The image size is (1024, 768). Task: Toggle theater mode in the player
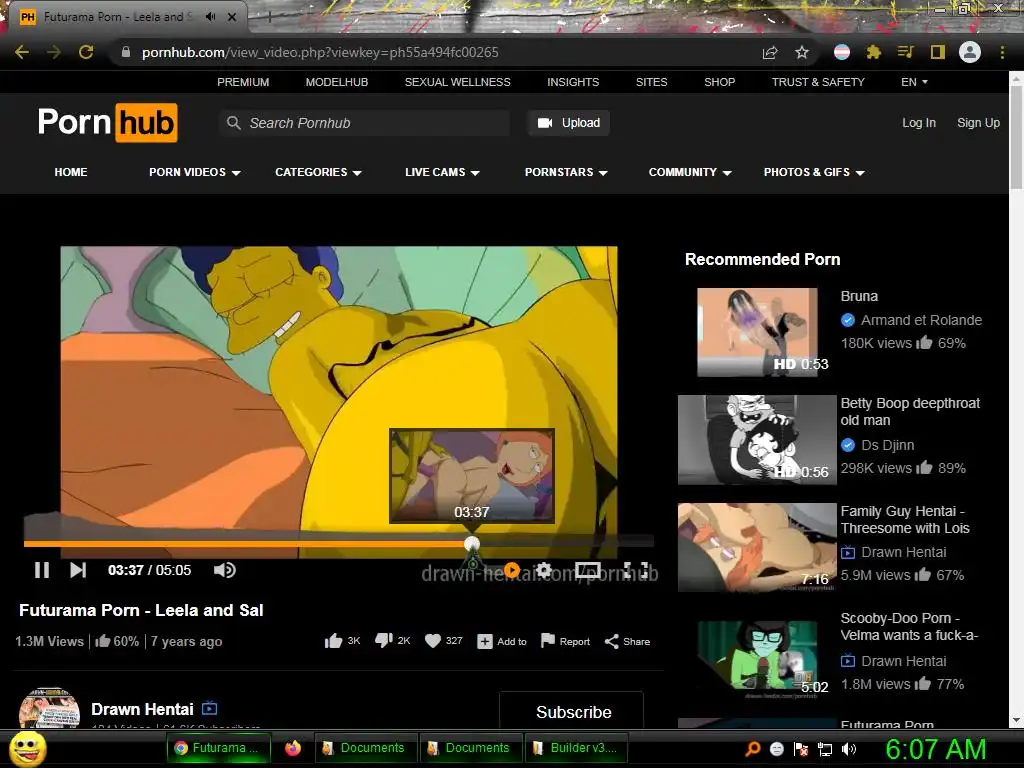click(x=588, y=570)
